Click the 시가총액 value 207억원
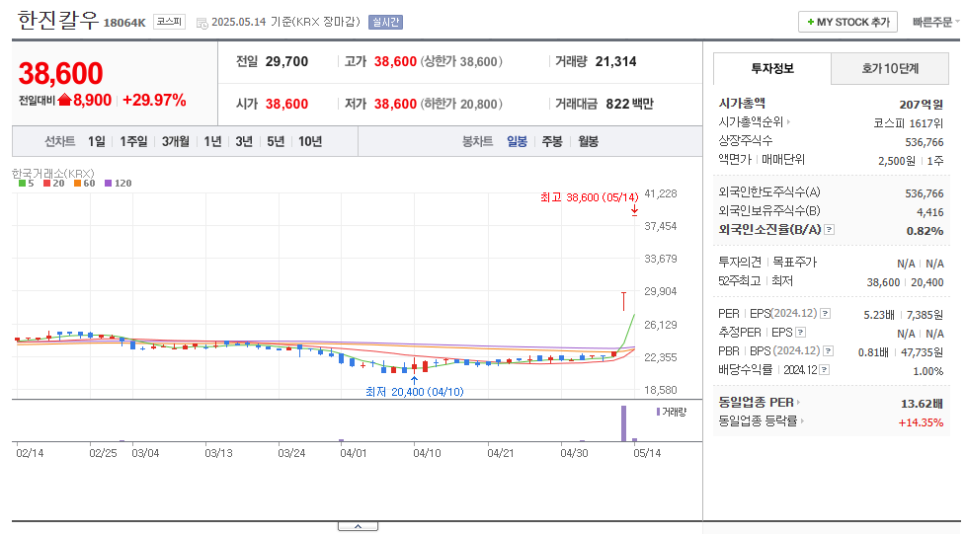Screen dimensions: 966x534 coord(921,105)
